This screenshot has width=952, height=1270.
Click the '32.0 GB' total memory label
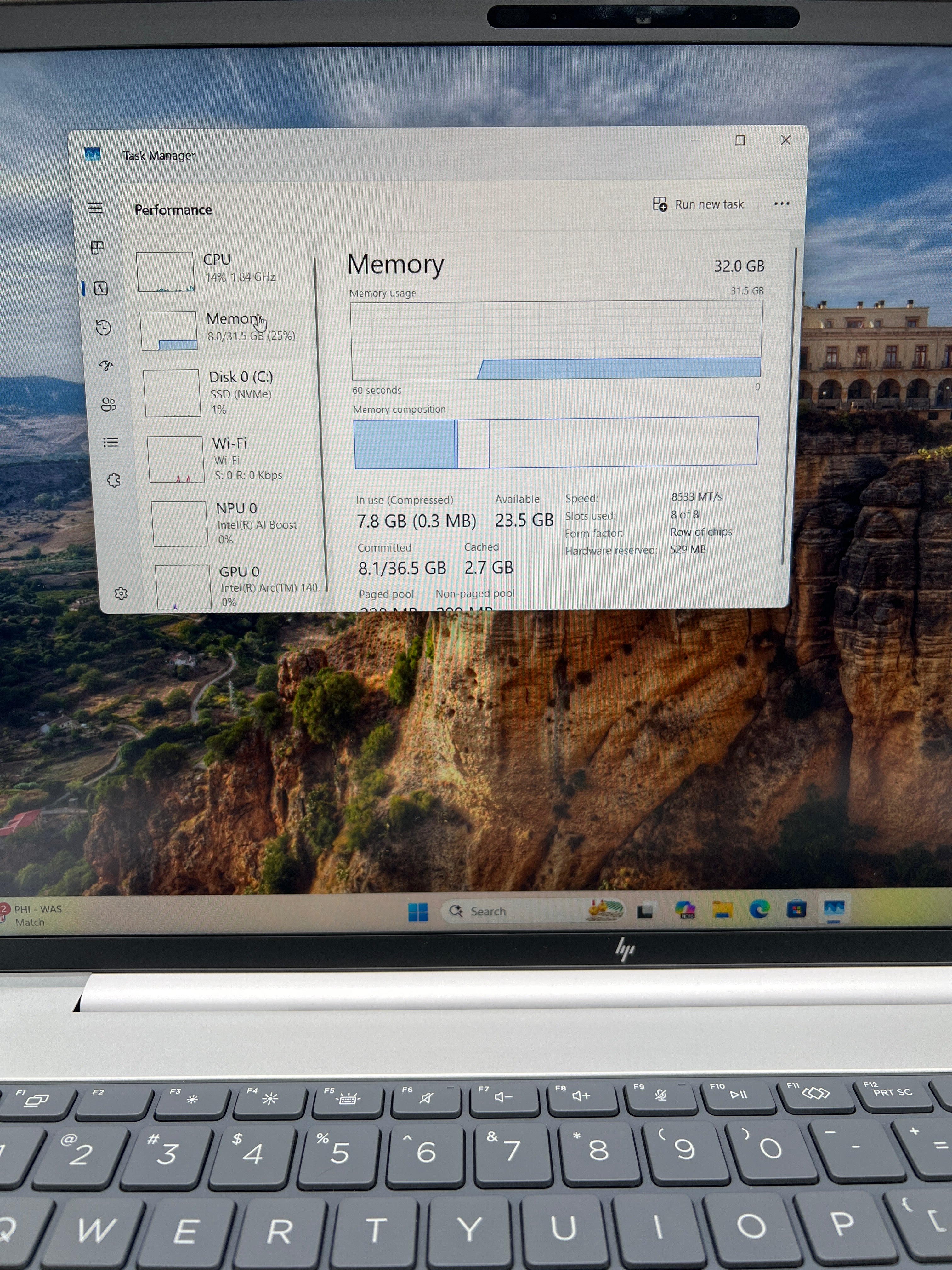coord(739,266)
